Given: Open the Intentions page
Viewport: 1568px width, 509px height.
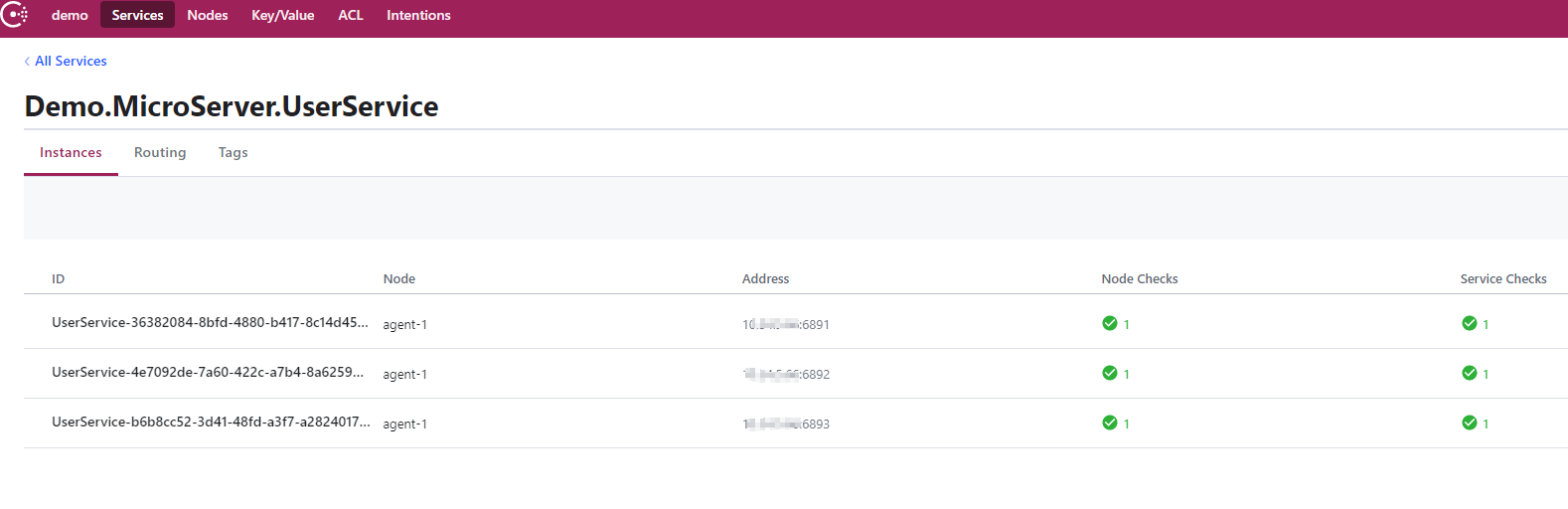Looking at the screenshot, I should (x=418, y=15).
